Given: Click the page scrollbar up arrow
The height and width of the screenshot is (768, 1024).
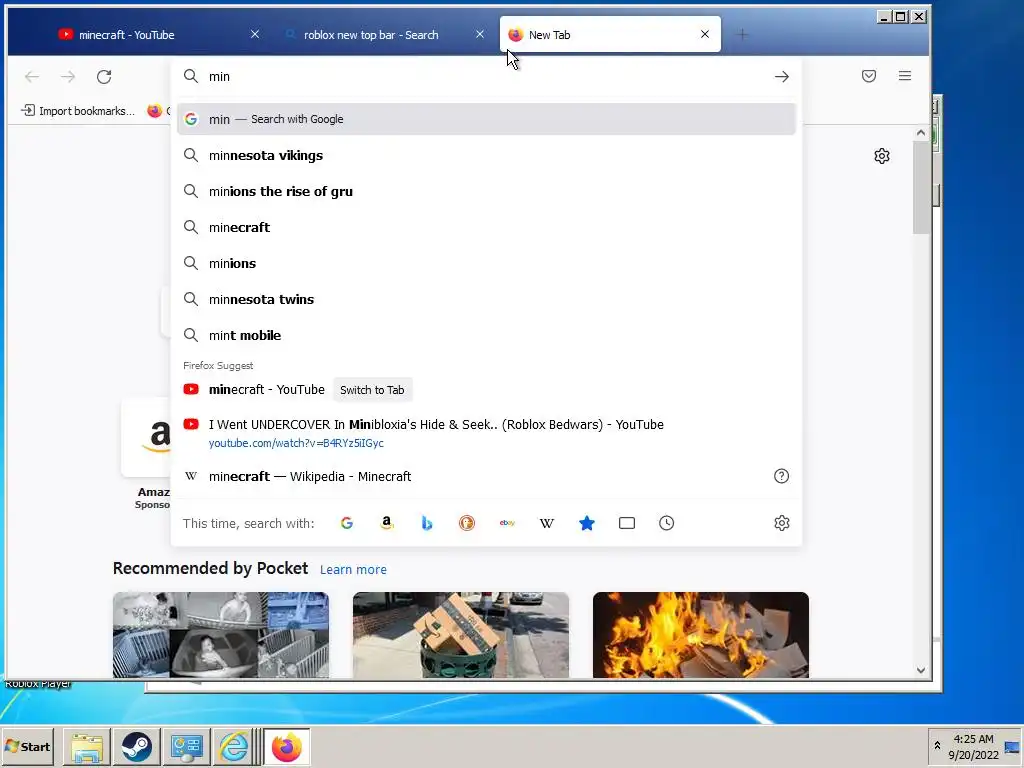Looking at the screenshot, I should point(921,133).
